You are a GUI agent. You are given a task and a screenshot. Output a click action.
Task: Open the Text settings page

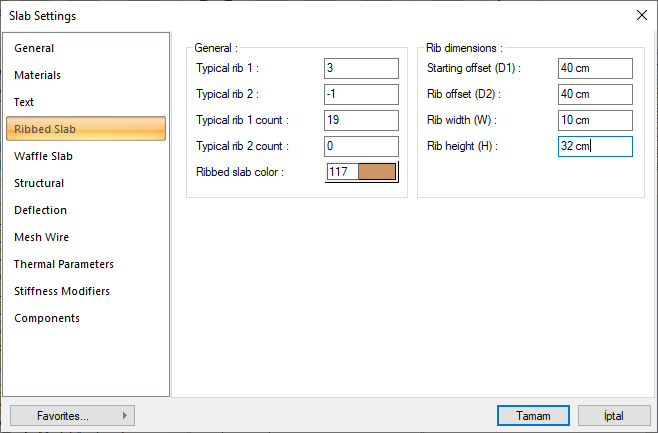pyautogui.click(x=24, y=102)
